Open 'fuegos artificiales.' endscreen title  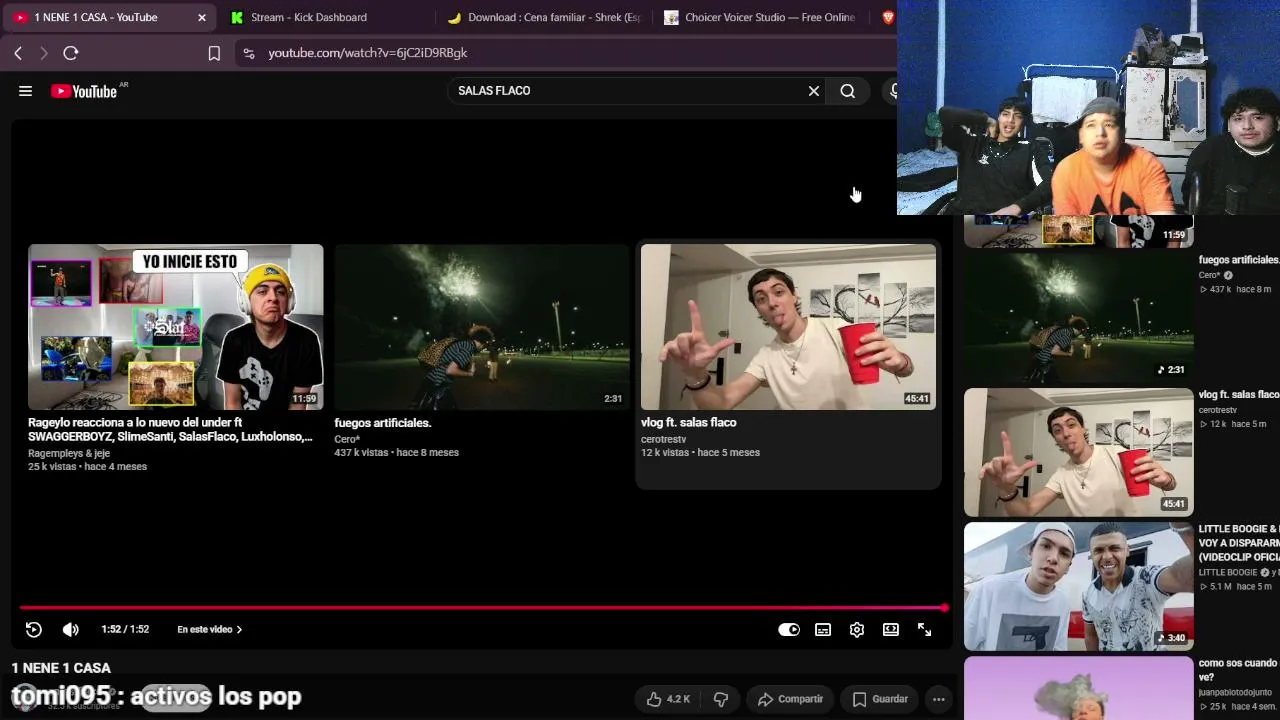383,423
